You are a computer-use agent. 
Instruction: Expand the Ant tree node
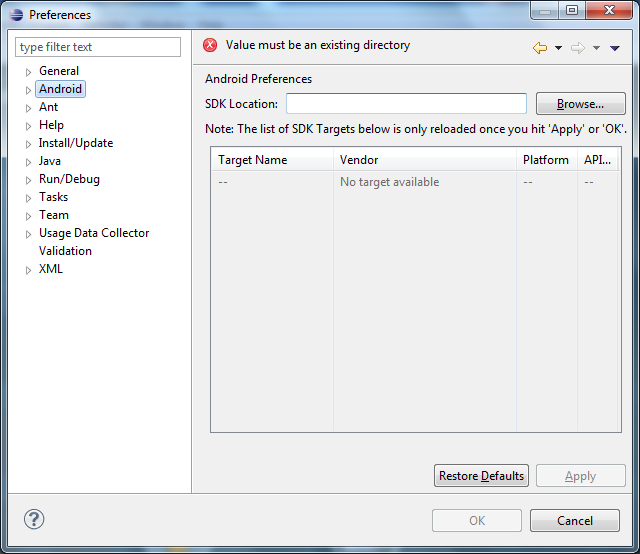[28, 108]
